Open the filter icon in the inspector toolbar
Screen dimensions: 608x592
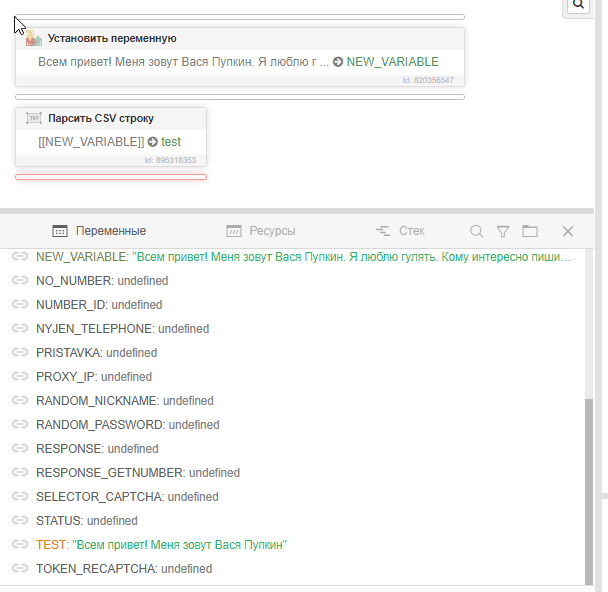pos(503,231)
